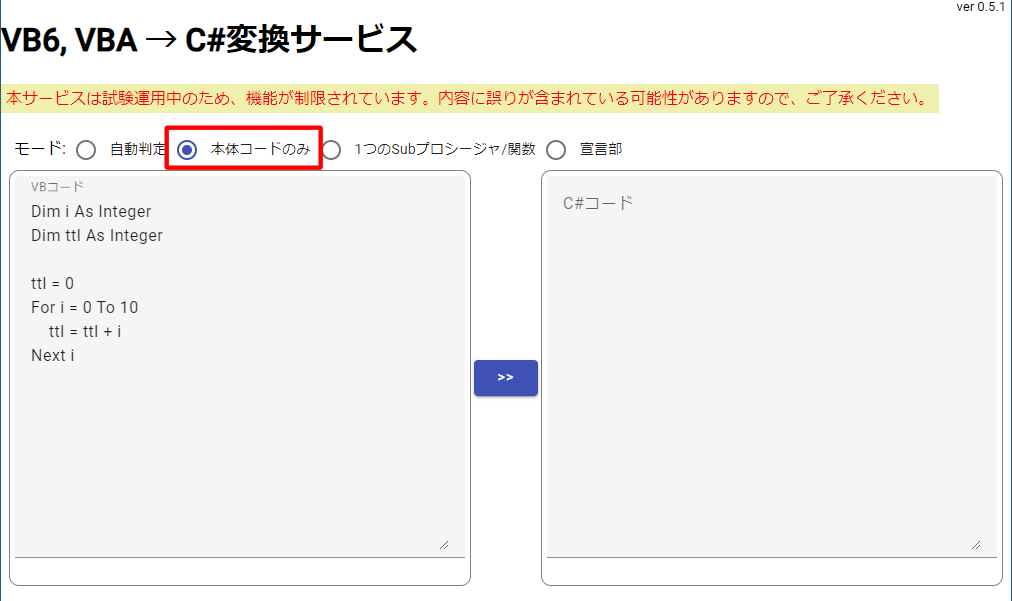Viewport: 1012px width, 601px height.
Task: Click the 自動判定 label text
Action: (137, 149)
